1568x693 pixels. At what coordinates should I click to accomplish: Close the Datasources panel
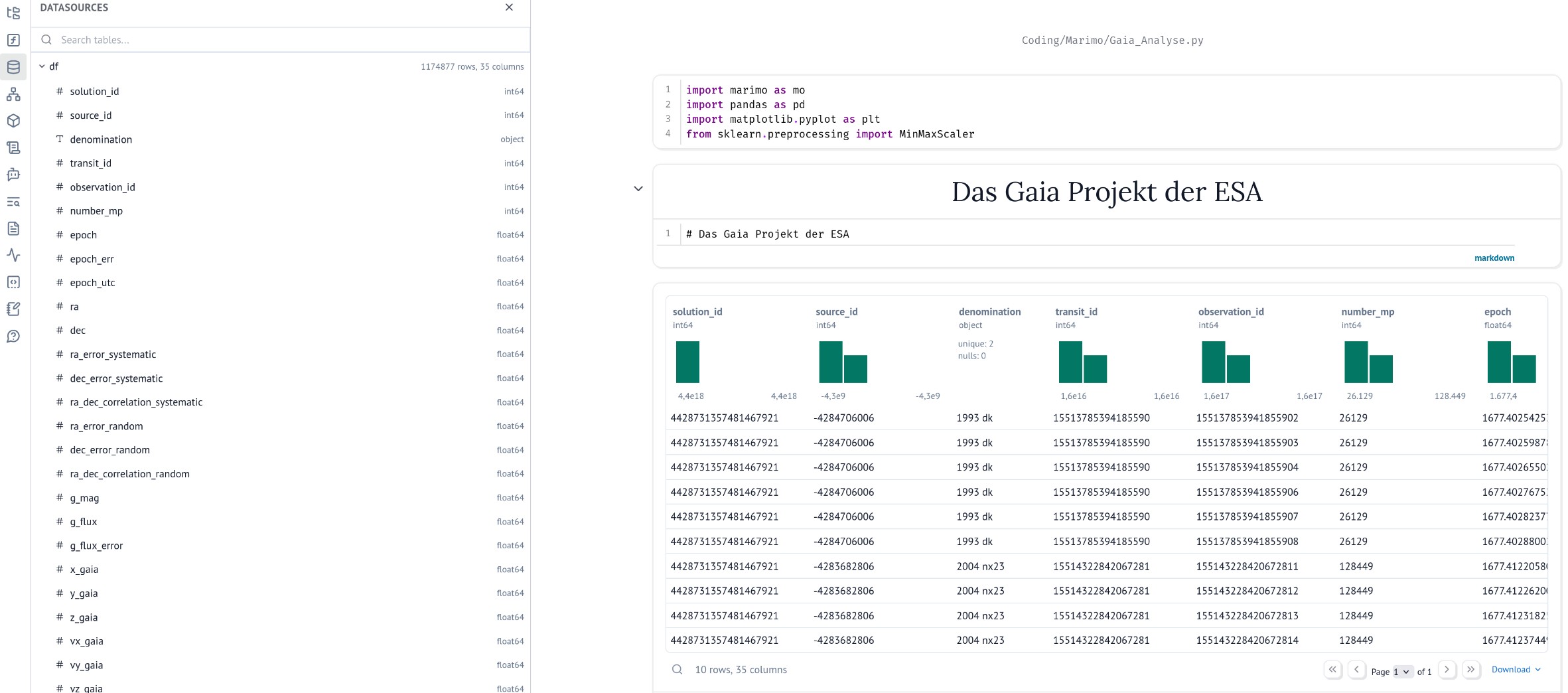pyautogui.click(x=509, y=7)
